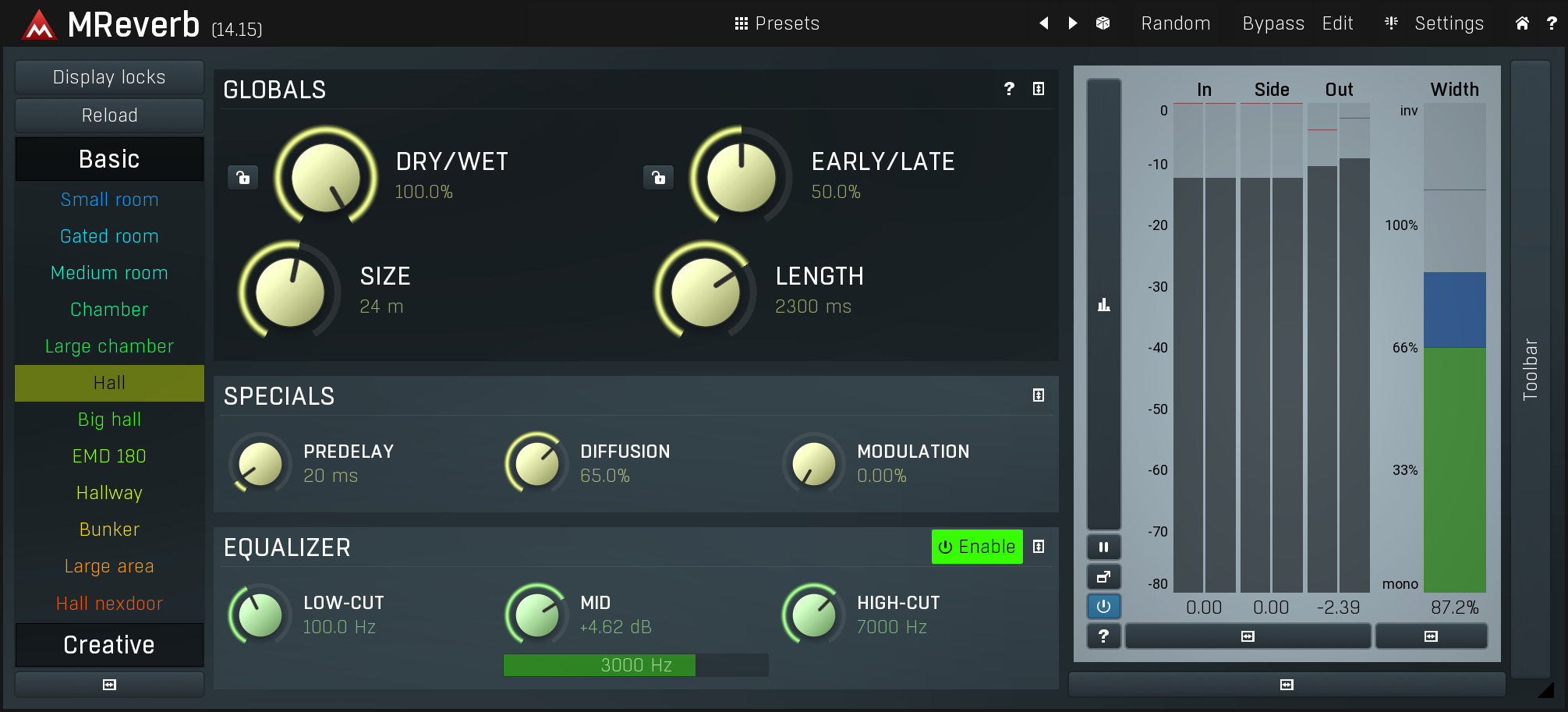The width and height of the screenshot is (1568, 712).
Task: Go to previous preset arrow
Action: [1044, 23]
